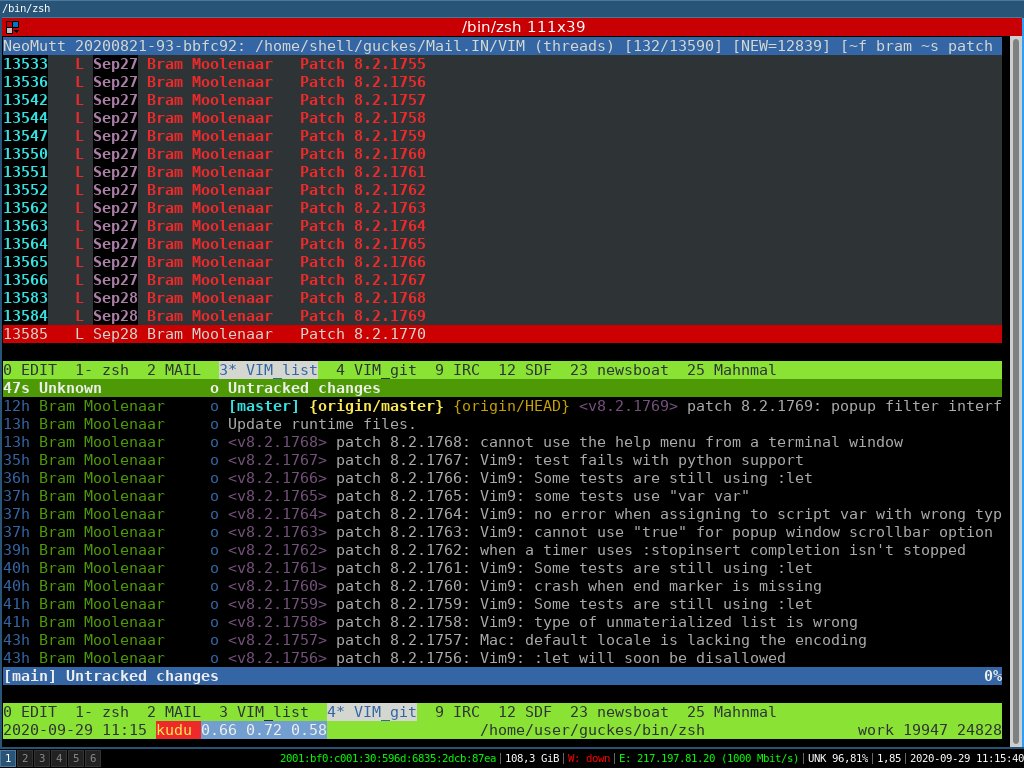Click the '[main] Untracked changes' tig status bar
Viewport: 1024px width, 768px height.
coord(502,676)
